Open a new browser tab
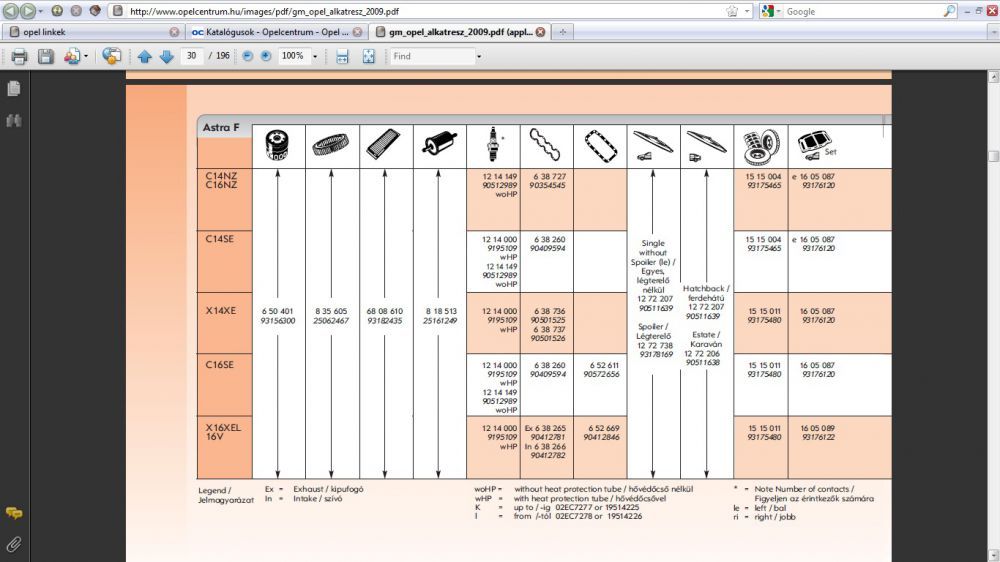 click(x=562, y=32)
